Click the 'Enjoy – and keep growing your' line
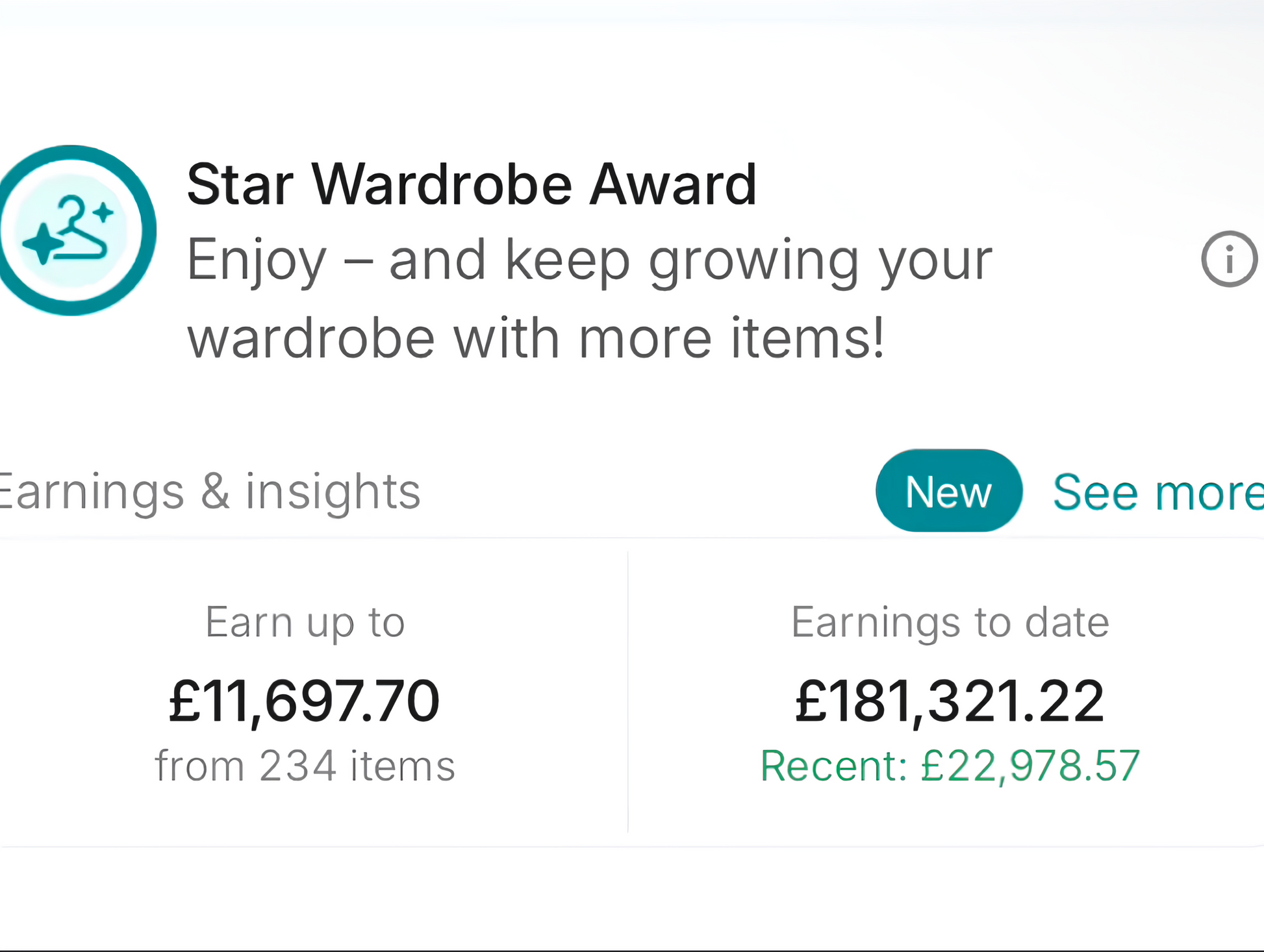Viewport: 1264px width, 952px height. [589, 260]
